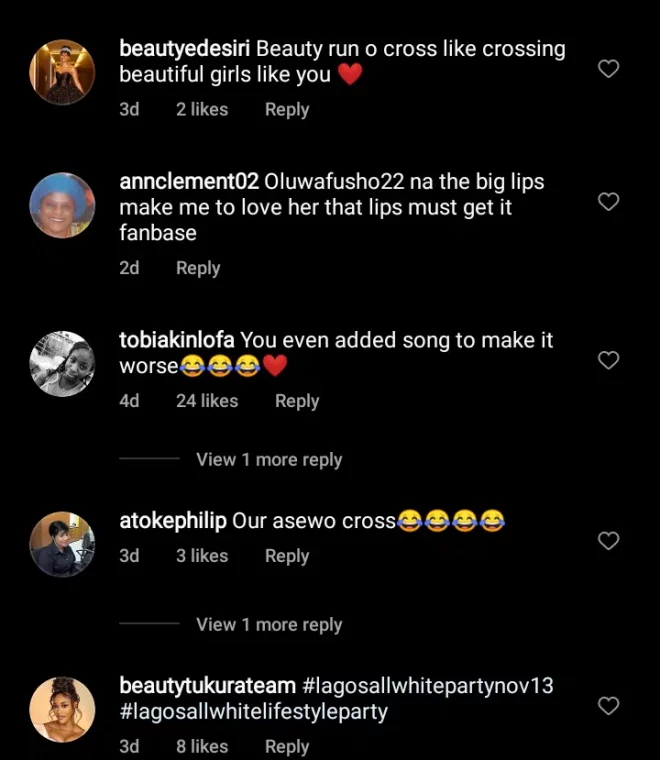Image resolution: width=660 pixels, height=760 pixels.
Task: Like tobiakinlofa's comment using the heart
Action: point(608,360)
